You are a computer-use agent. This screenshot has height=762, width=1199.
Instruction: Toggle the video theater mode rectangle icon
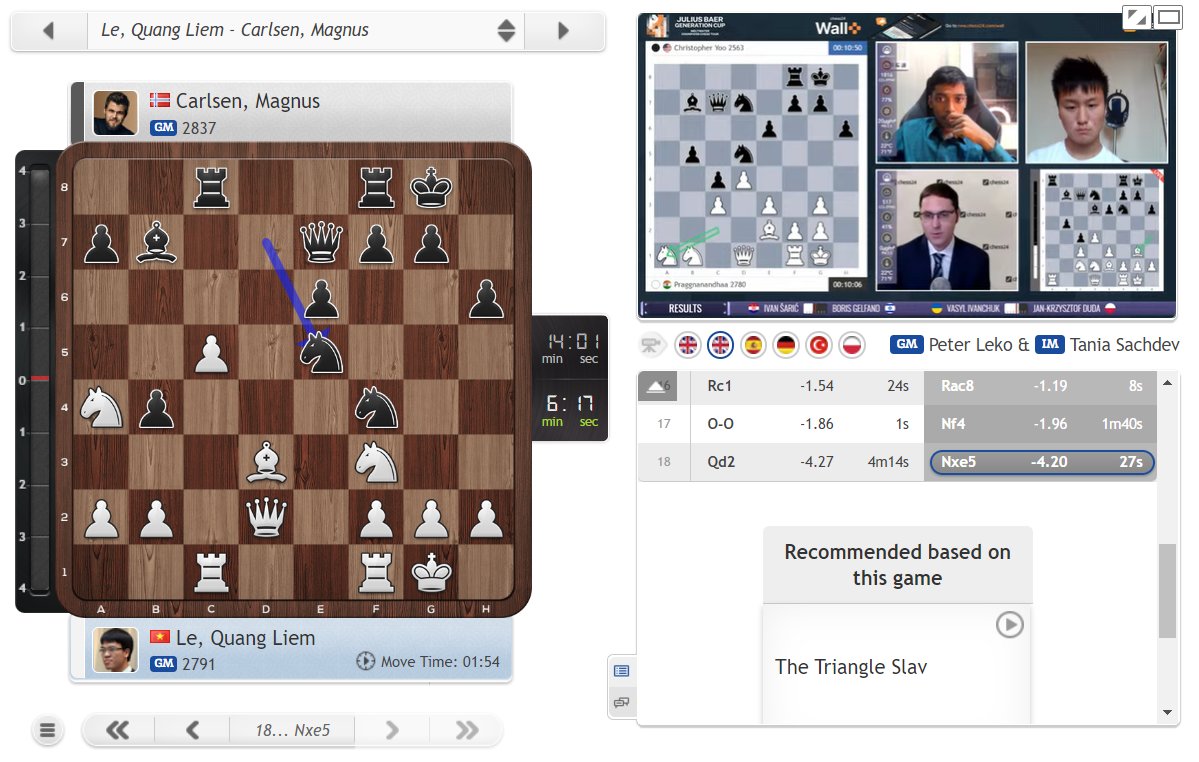(x=1168, y=17)
